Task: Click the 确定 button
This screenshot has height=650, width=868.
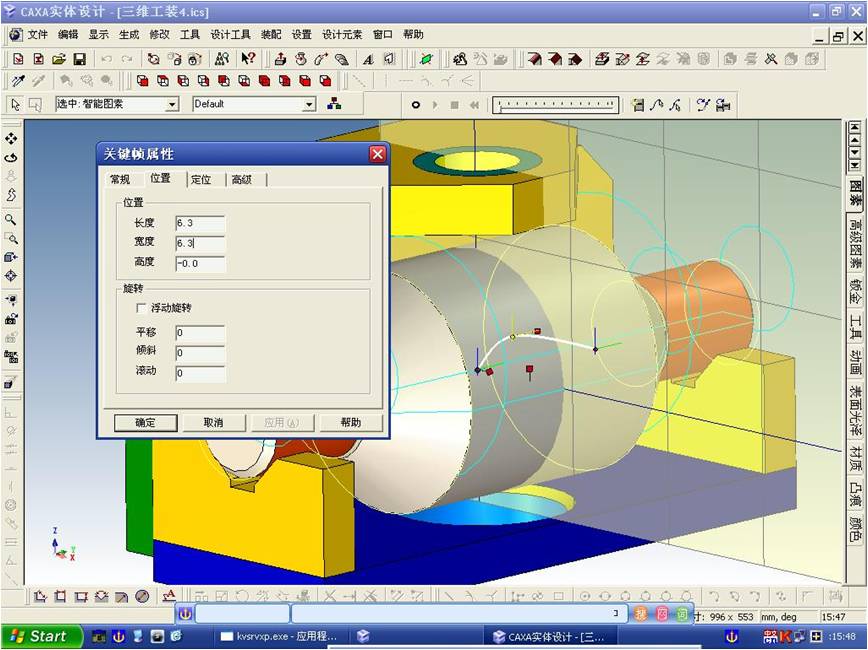Action: [145, 422]
